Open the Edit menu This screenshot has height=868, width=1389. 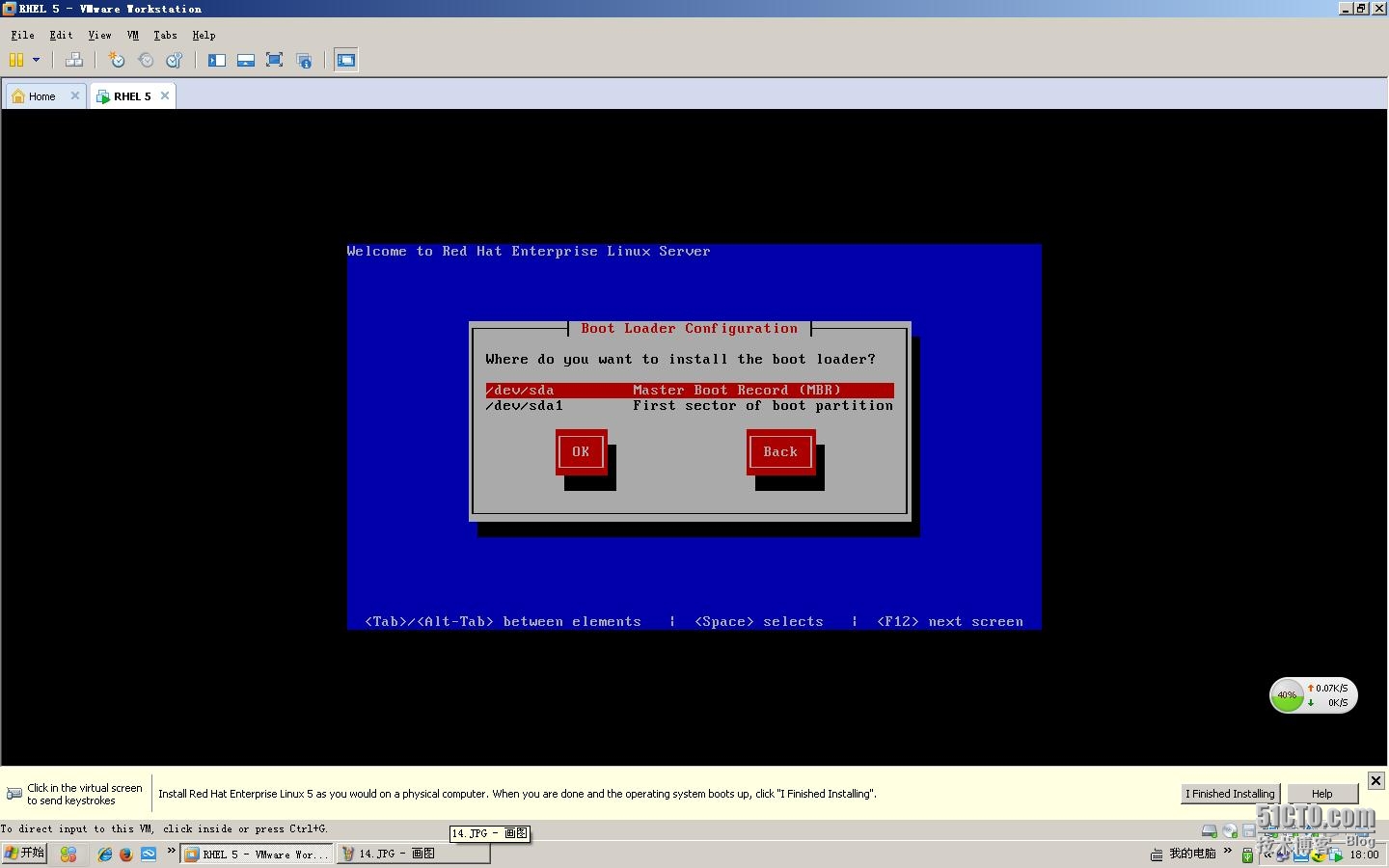pos(61,35)
